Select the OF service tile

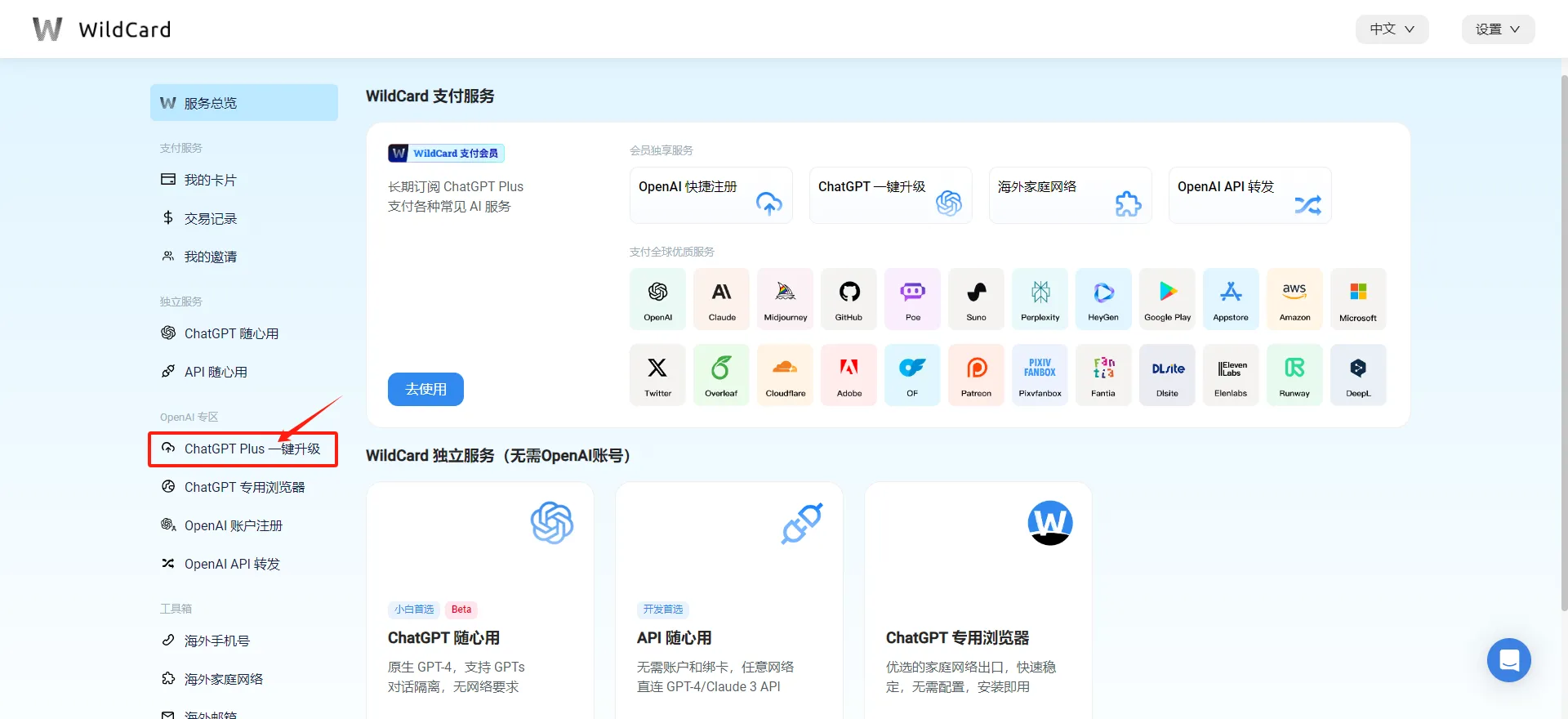912,375
